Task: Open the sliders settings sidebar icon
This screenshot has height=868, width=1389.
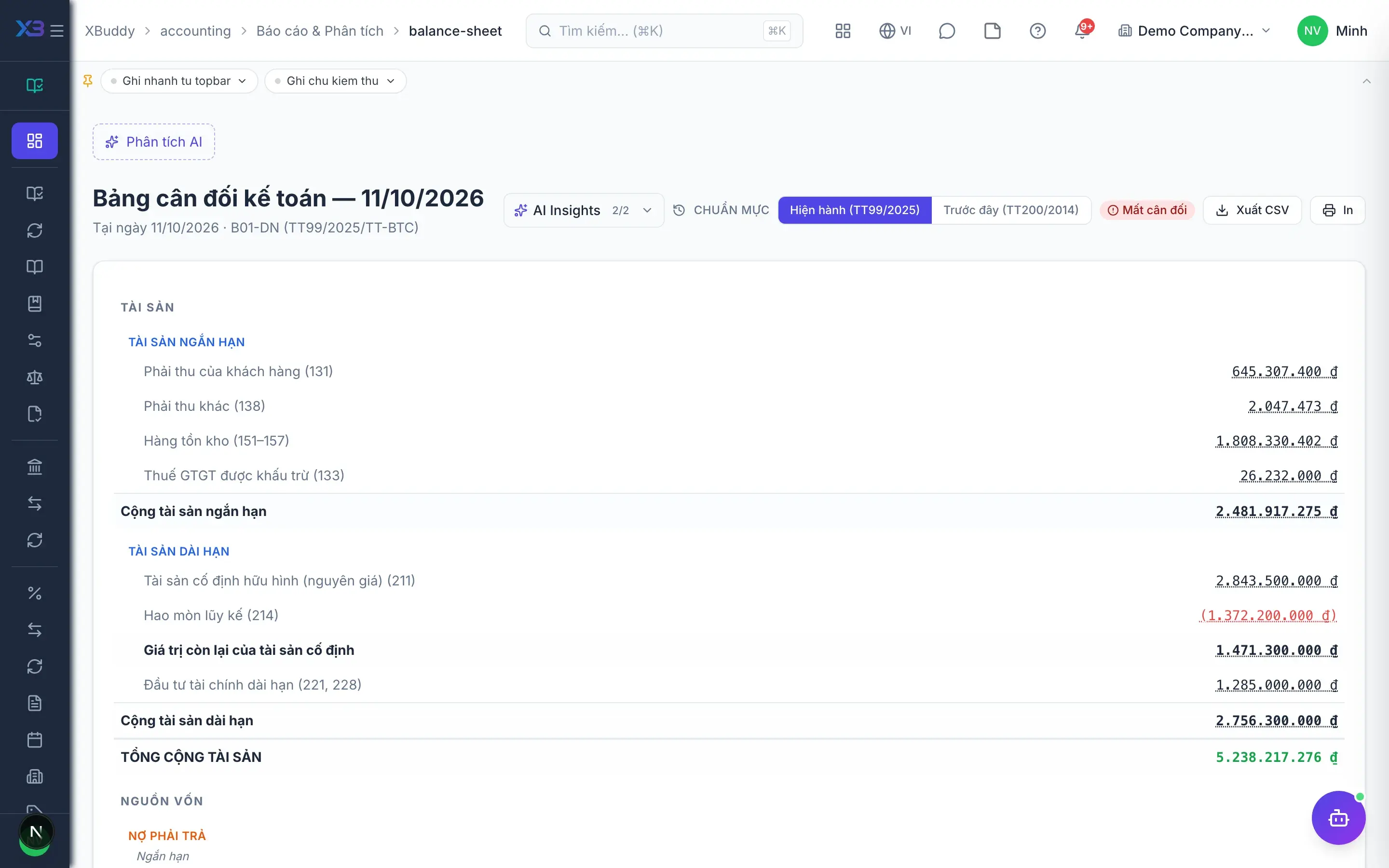Action: pos(34,340)
